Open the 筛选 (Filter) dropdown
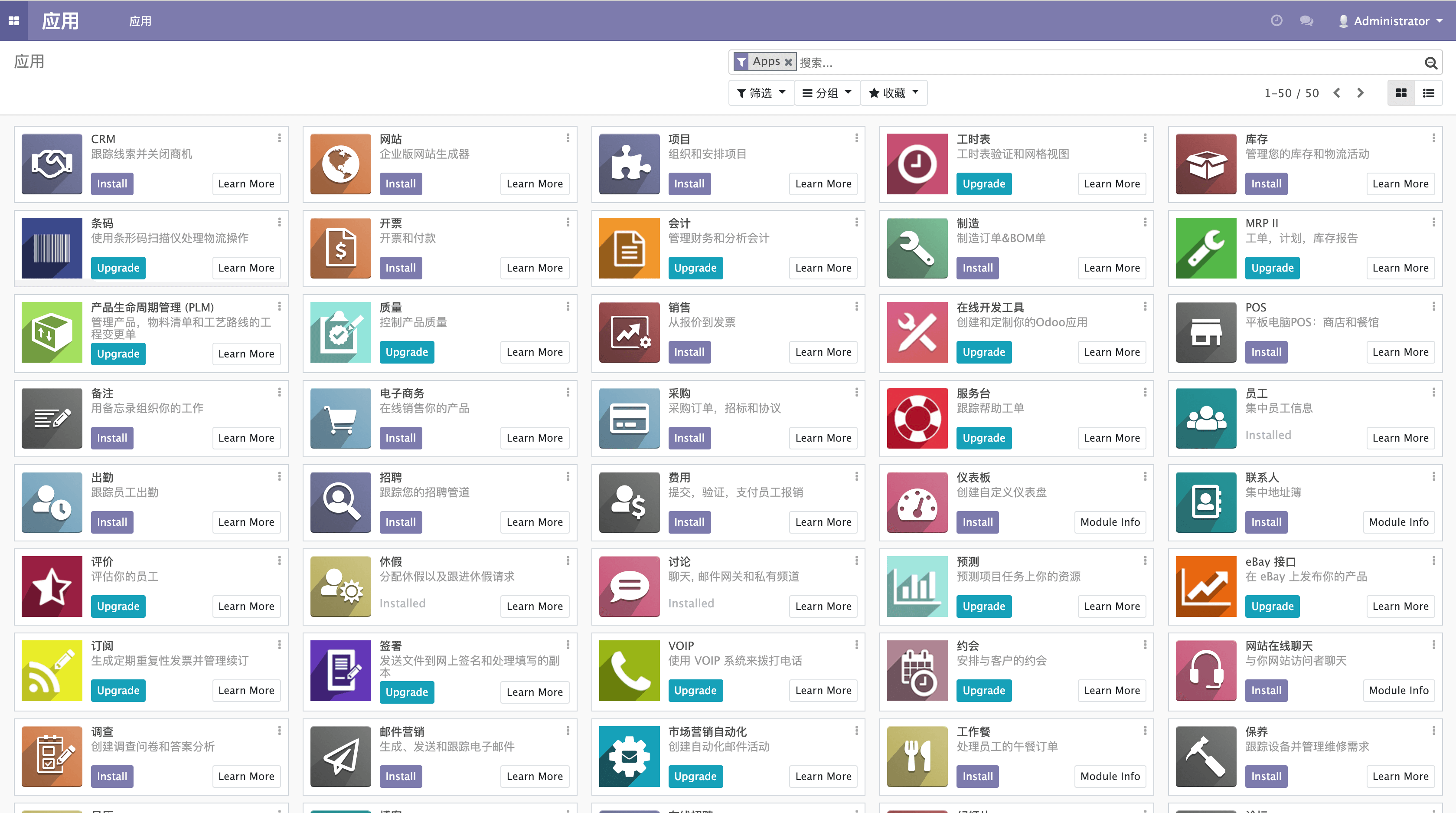This screenshot has height=813, width=1456. coord(759,93)
